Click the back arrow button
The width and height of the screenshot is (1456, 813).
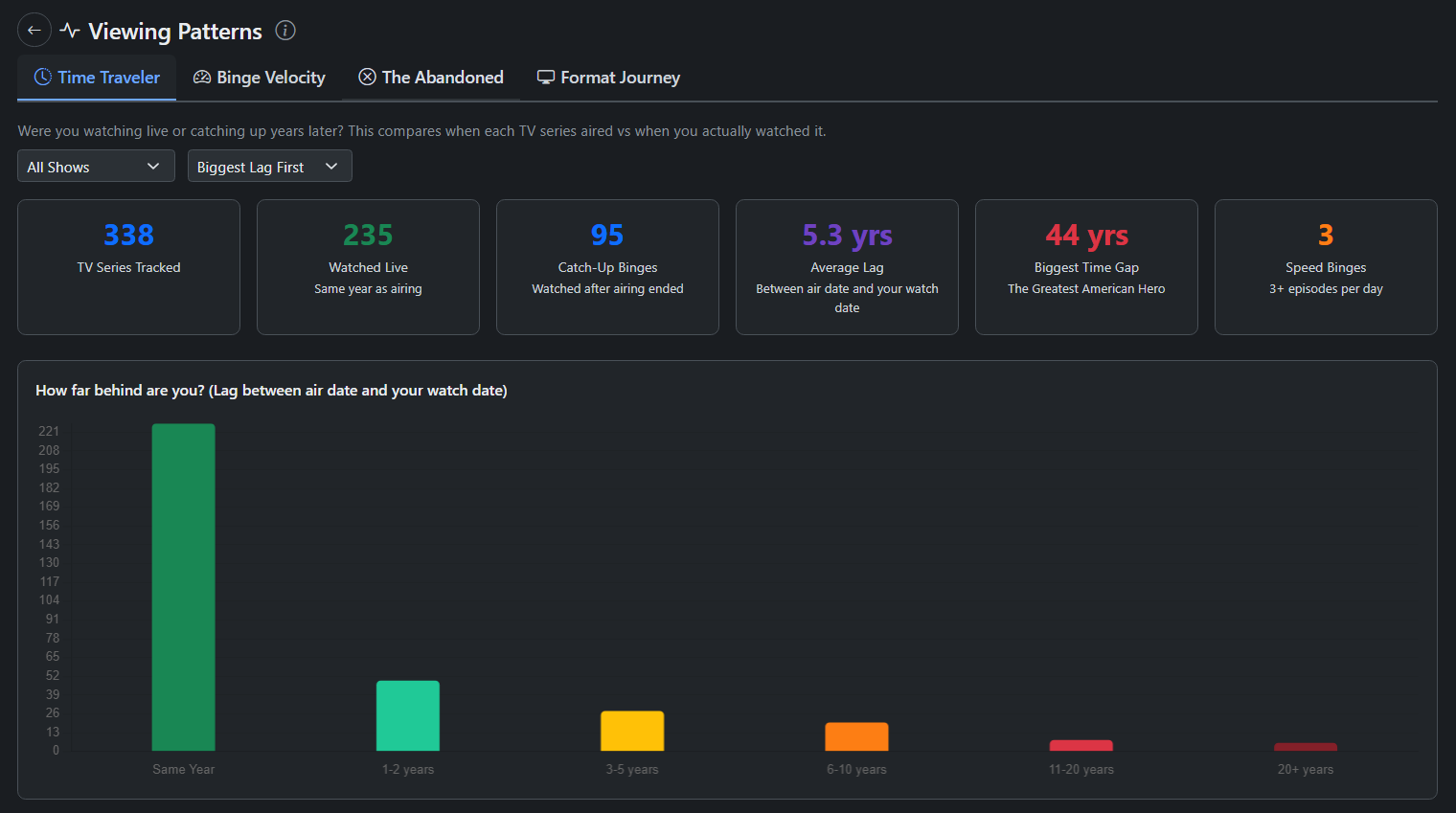(x=34, y=31)
